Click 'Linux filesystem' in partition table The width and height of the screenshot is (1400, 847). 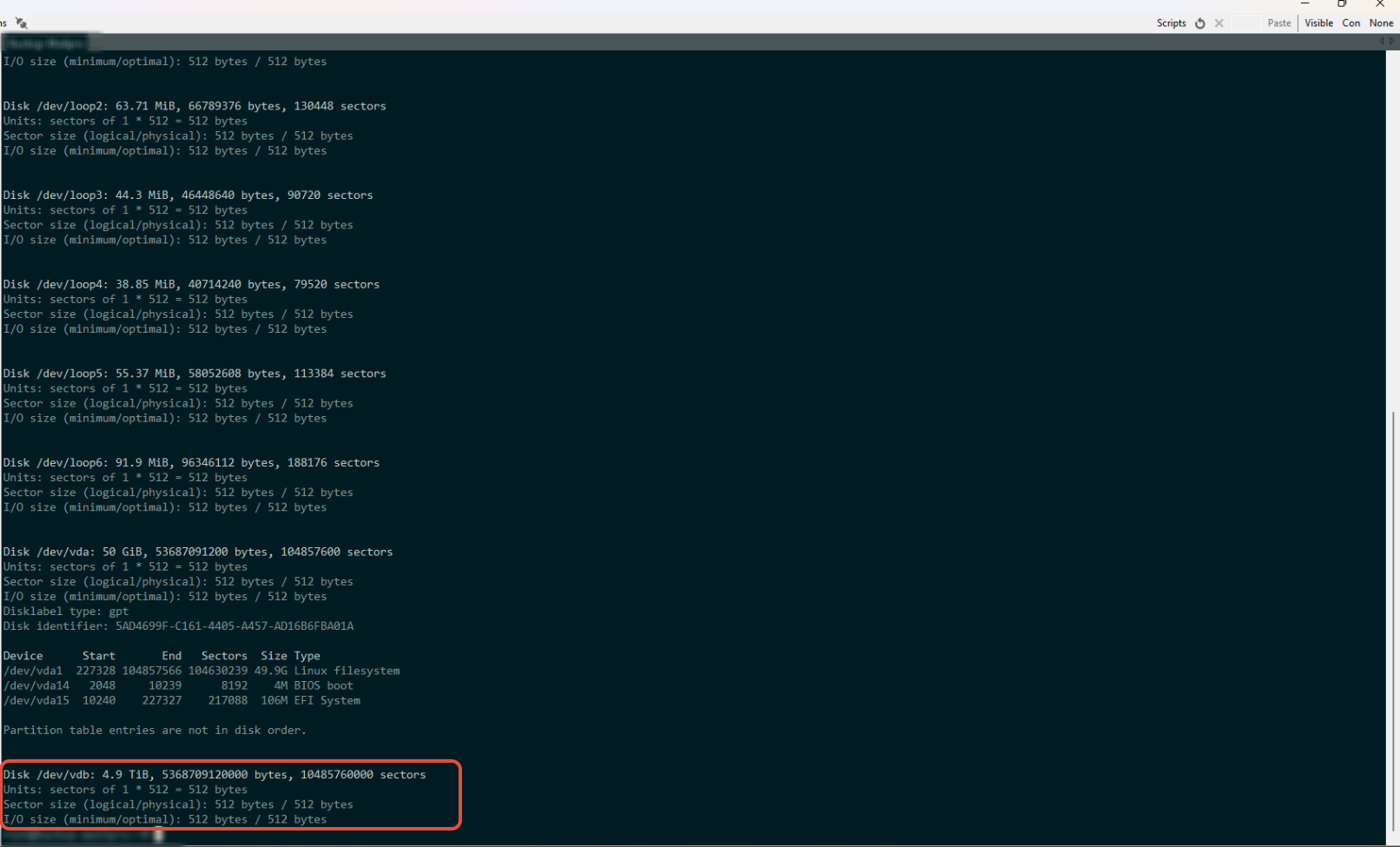tap(347, 671)
